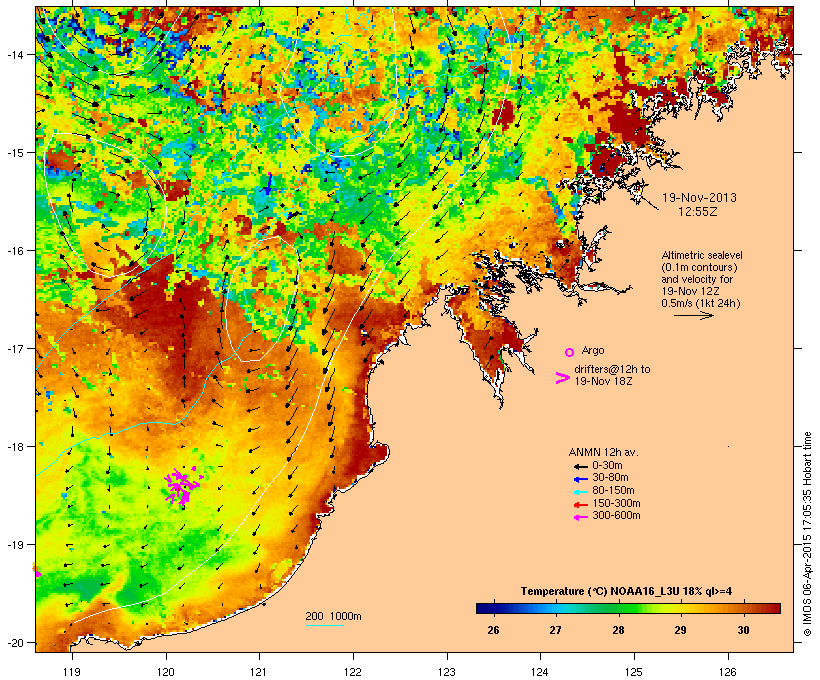Click the longitude axis label 123
The height and width of the screenshot is (680, 820).
[x=447, y=672]
